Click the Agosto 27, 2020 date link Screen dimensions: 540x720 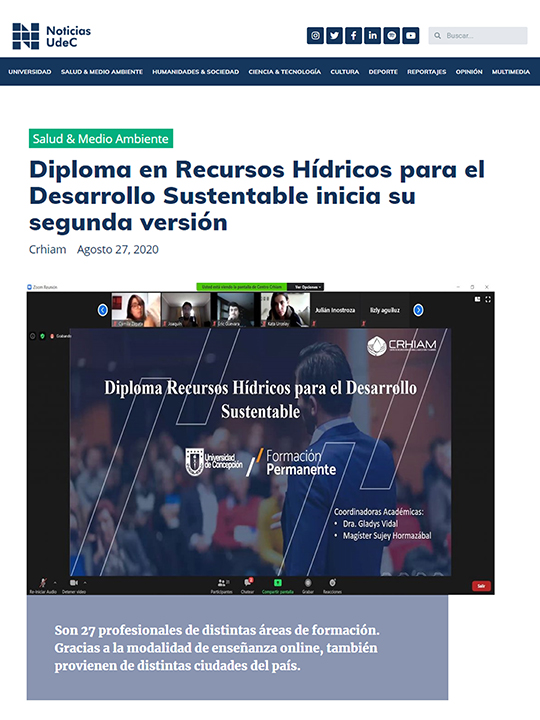click(118, 249)
